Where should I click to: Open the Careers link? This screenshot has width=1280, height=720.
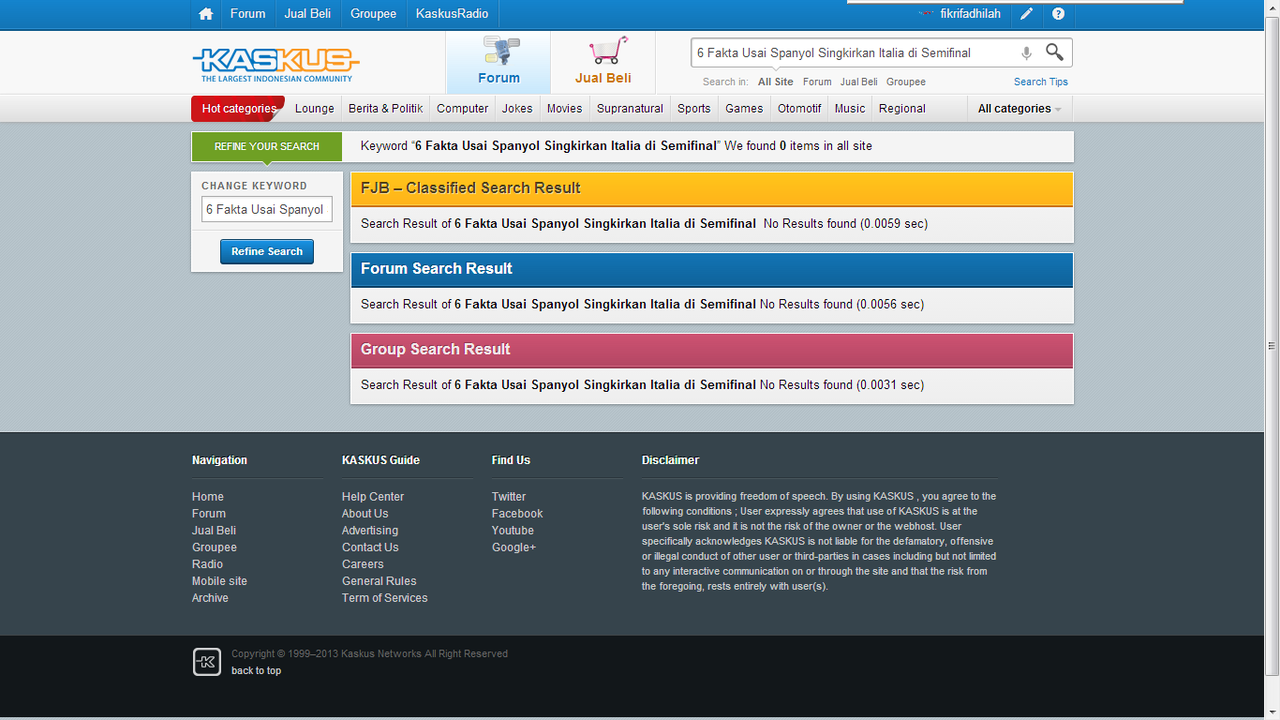[363, 565]
